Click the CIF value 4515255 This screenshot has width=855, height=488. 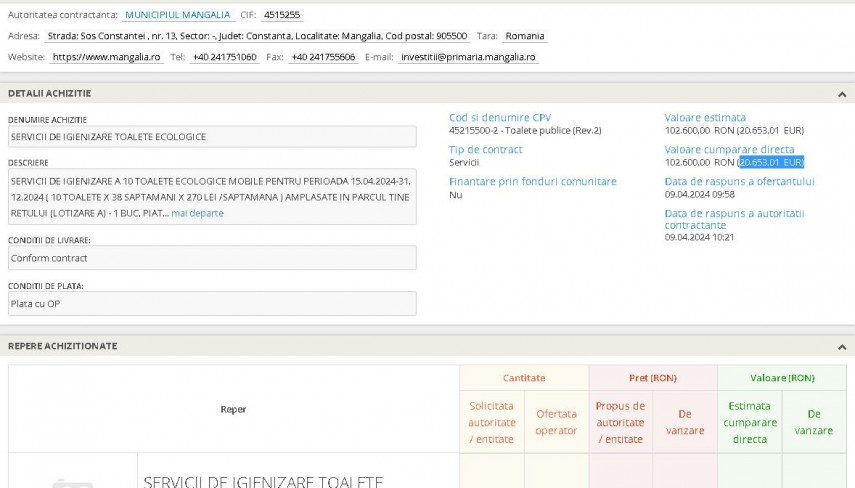tap(281, 15)
